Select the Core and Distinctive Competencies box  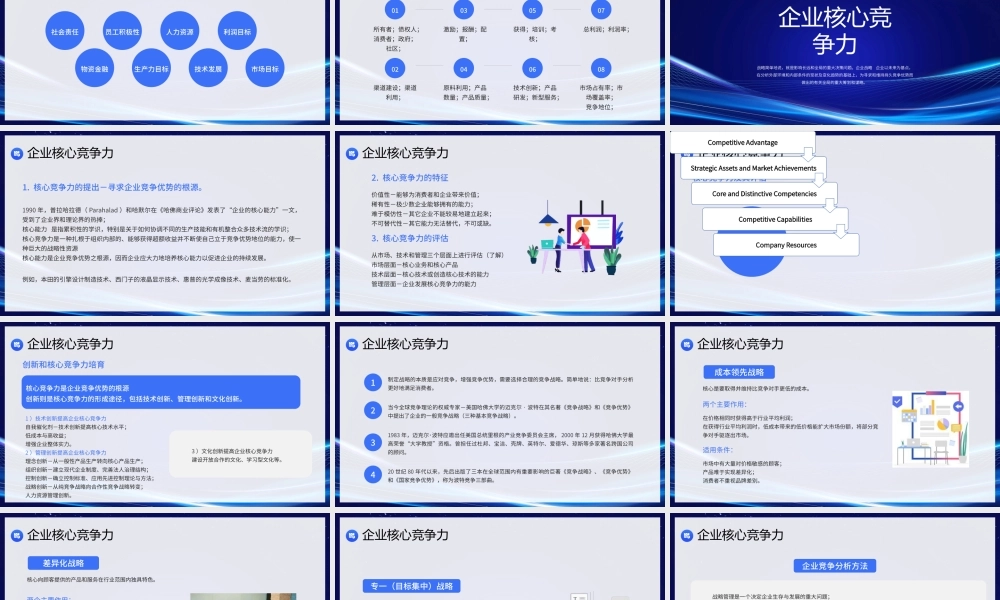[x=764, y=194]
